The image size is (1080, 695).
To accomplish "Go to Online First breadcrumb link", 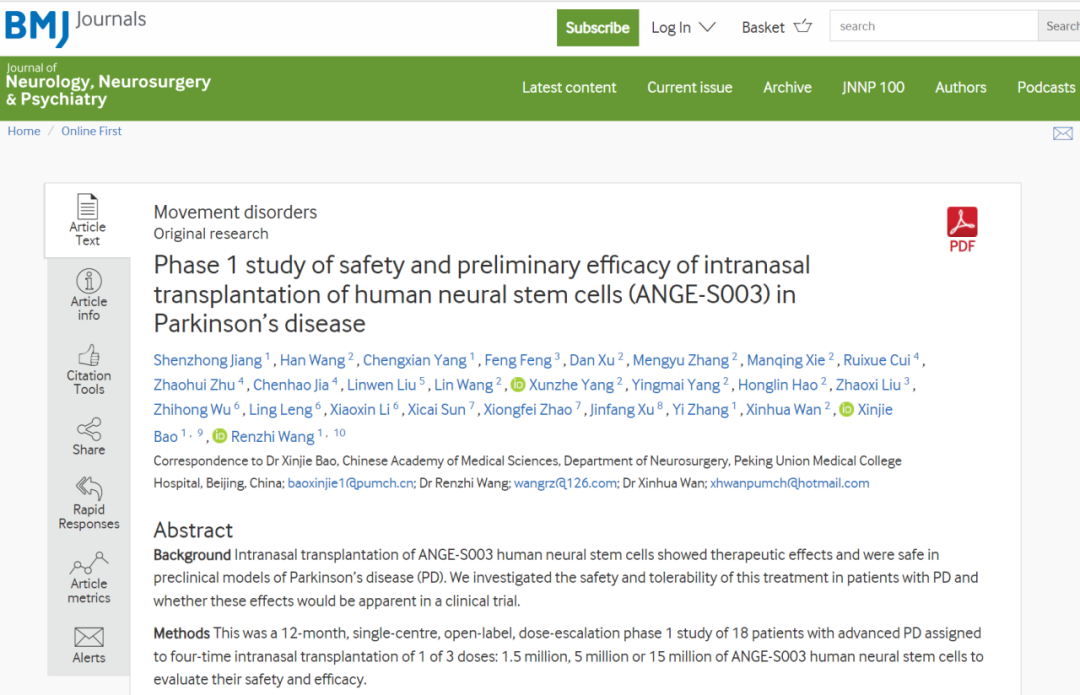I will tap(91, 131).
